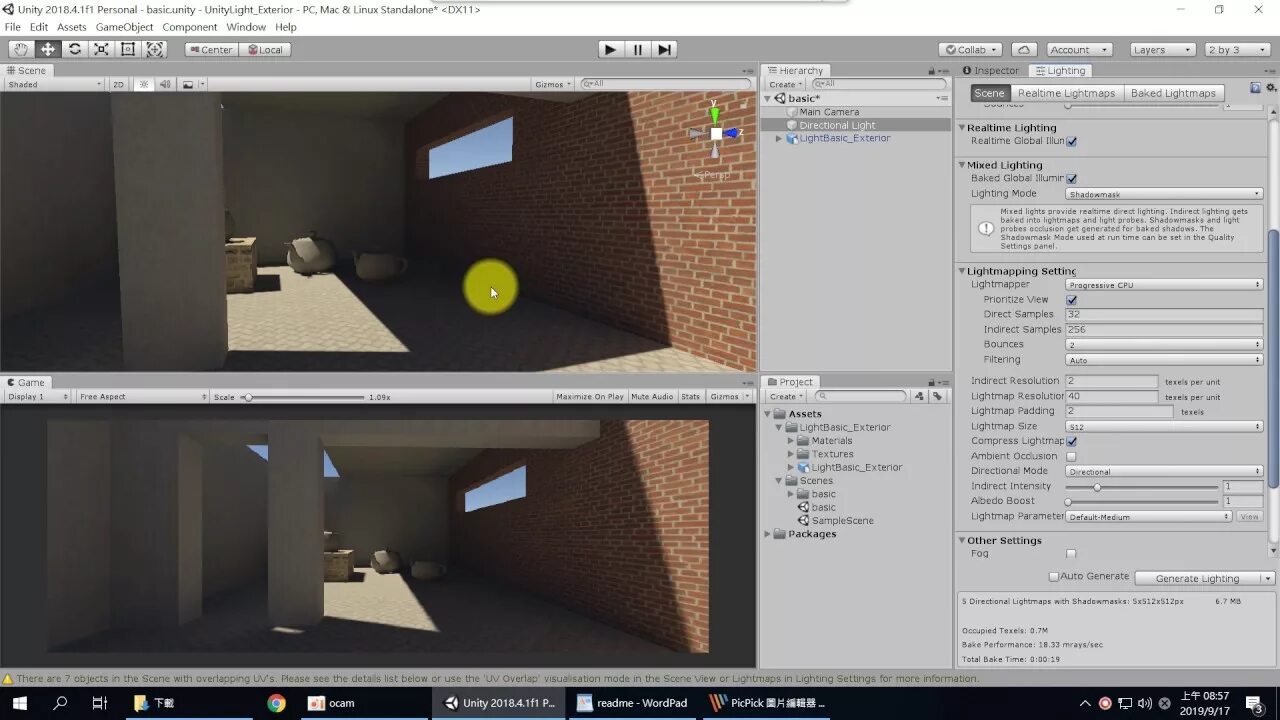The image size is (1280, 720).
Task: Click the Scene orientation gizmo
Action: coord(716,133)
